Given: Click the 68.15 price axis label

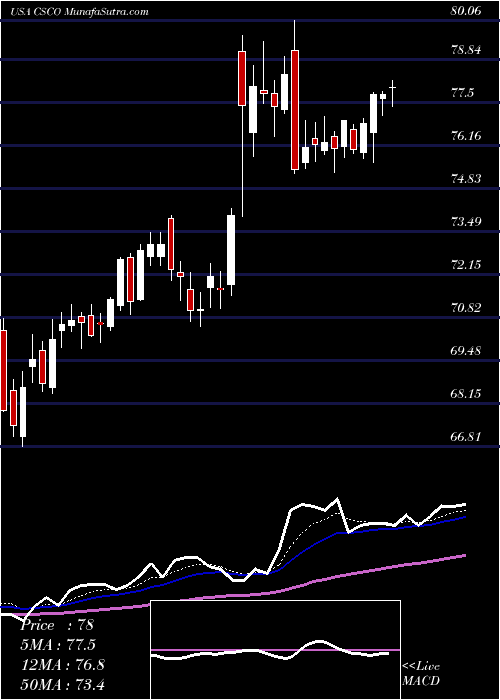Looking at the screenshot, I should [466, 394].
